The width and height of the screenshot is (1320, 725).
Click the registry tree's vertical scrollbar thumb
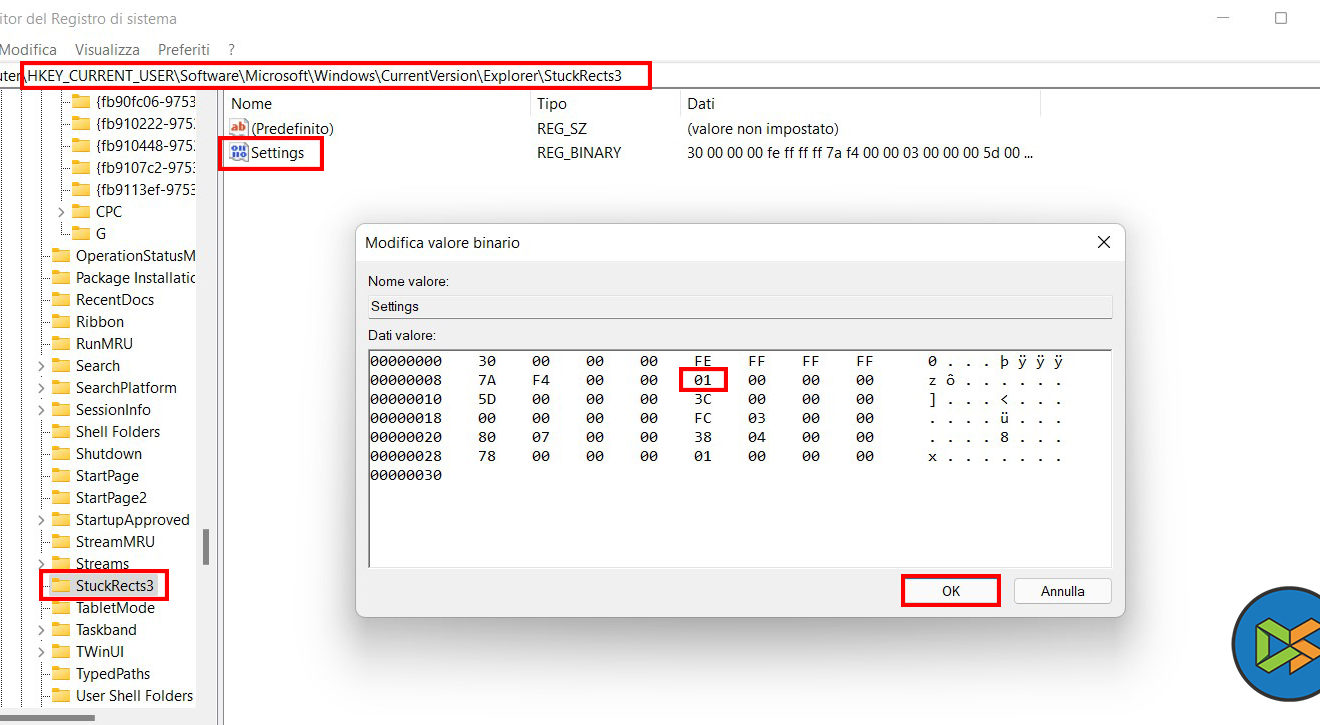click(x=206, y=547)
